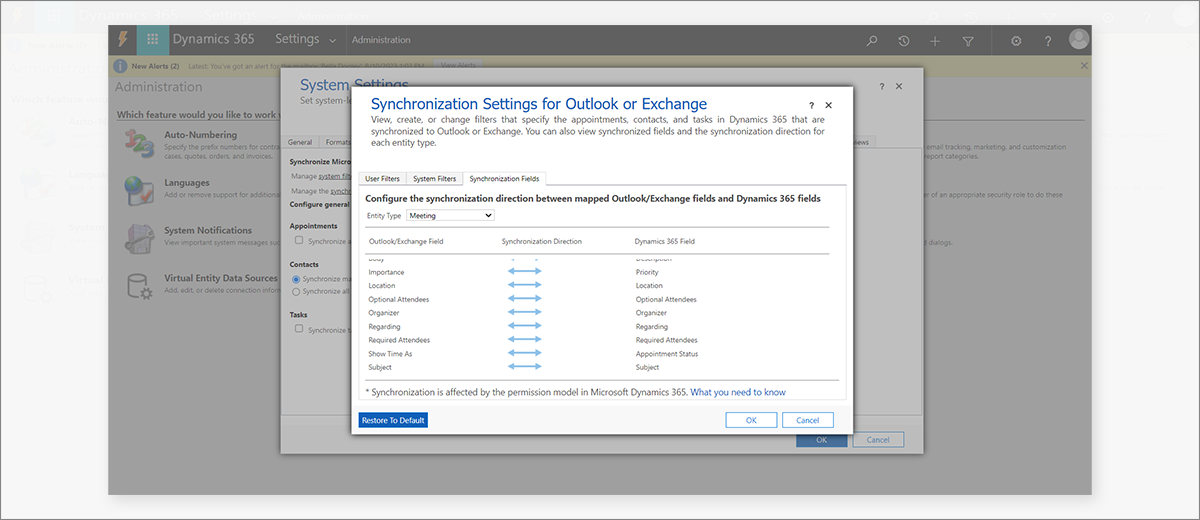The width and height of the screenshot is (1200, 520).
Task: Click Cancel in System Settings dialog
Action: 878,440
